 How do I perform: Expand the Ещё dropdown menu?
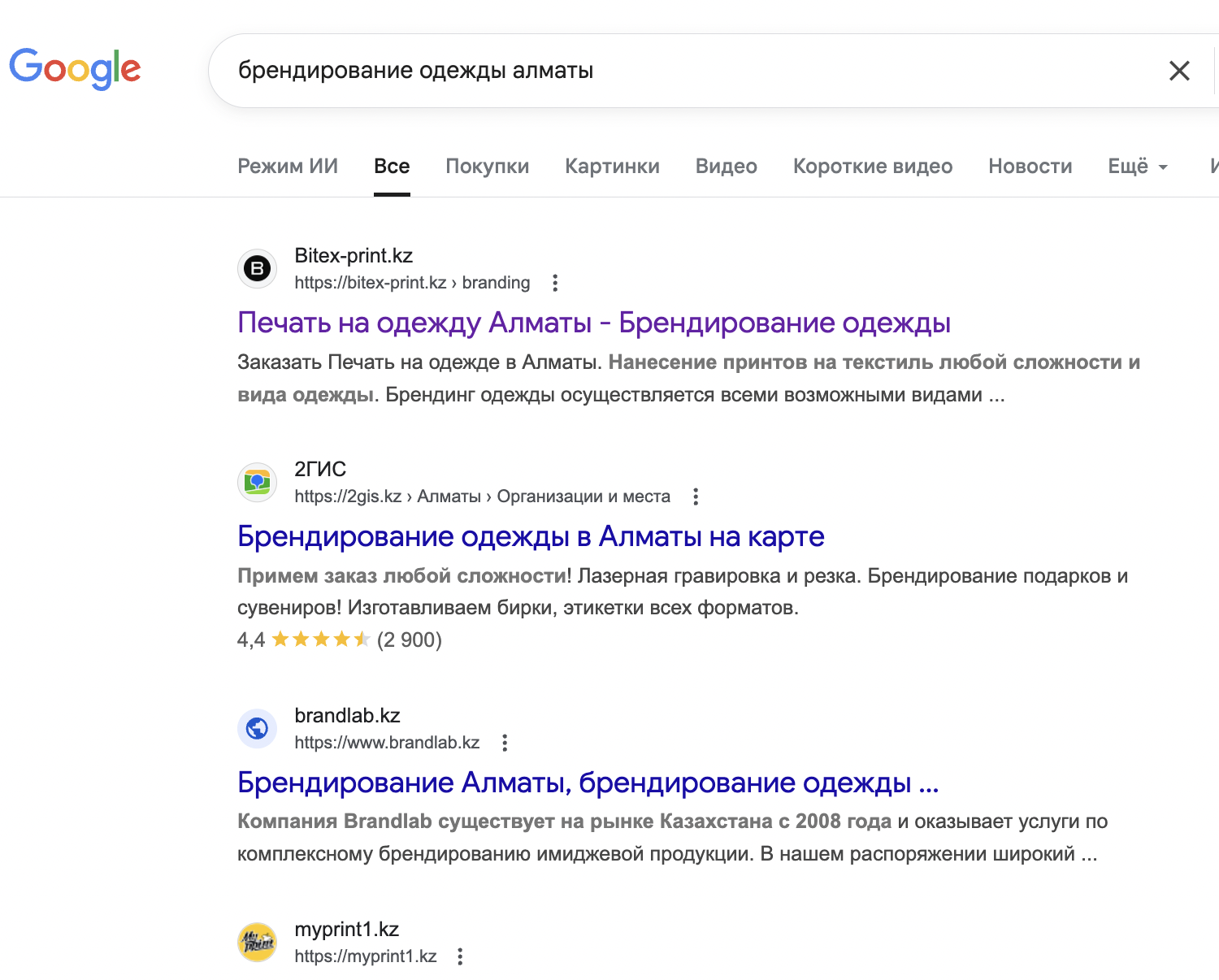pyautogui.click(x=1138, y=167)
